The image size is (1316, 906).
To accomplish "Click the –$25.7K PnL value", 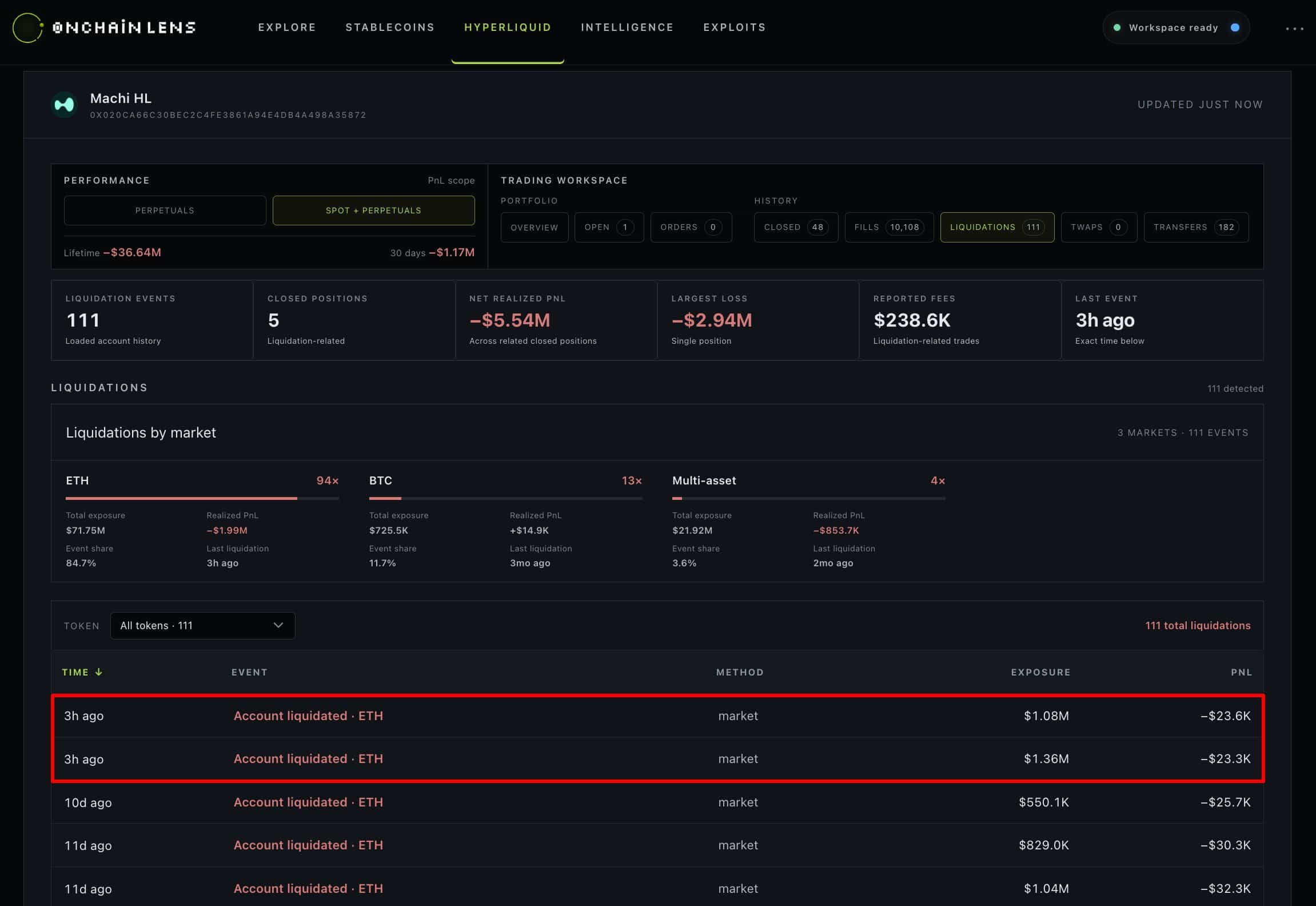I will pos(1225,802).
